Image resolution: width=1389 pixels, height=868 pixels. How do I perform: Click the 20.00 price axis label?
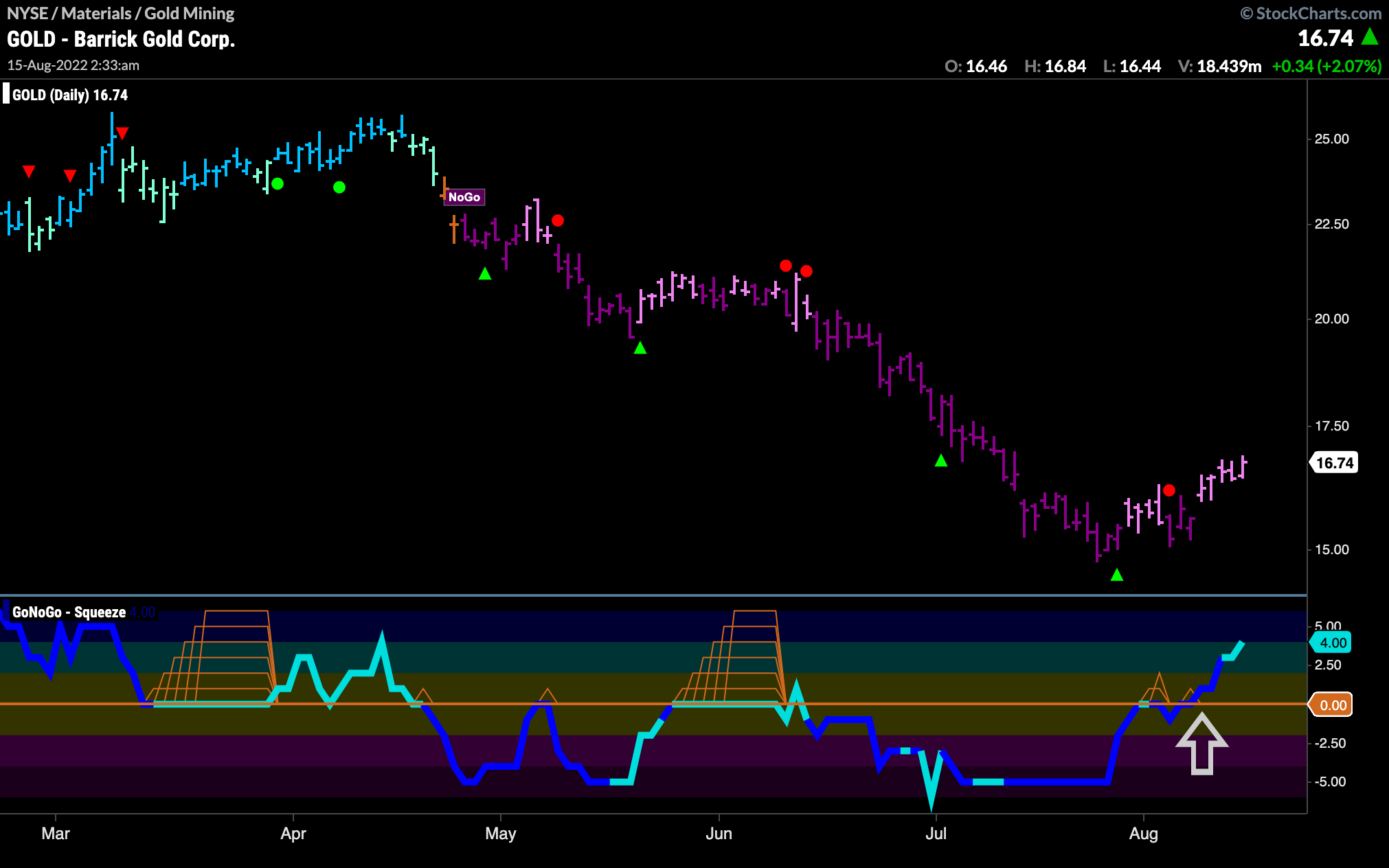tap(1331, 319)
